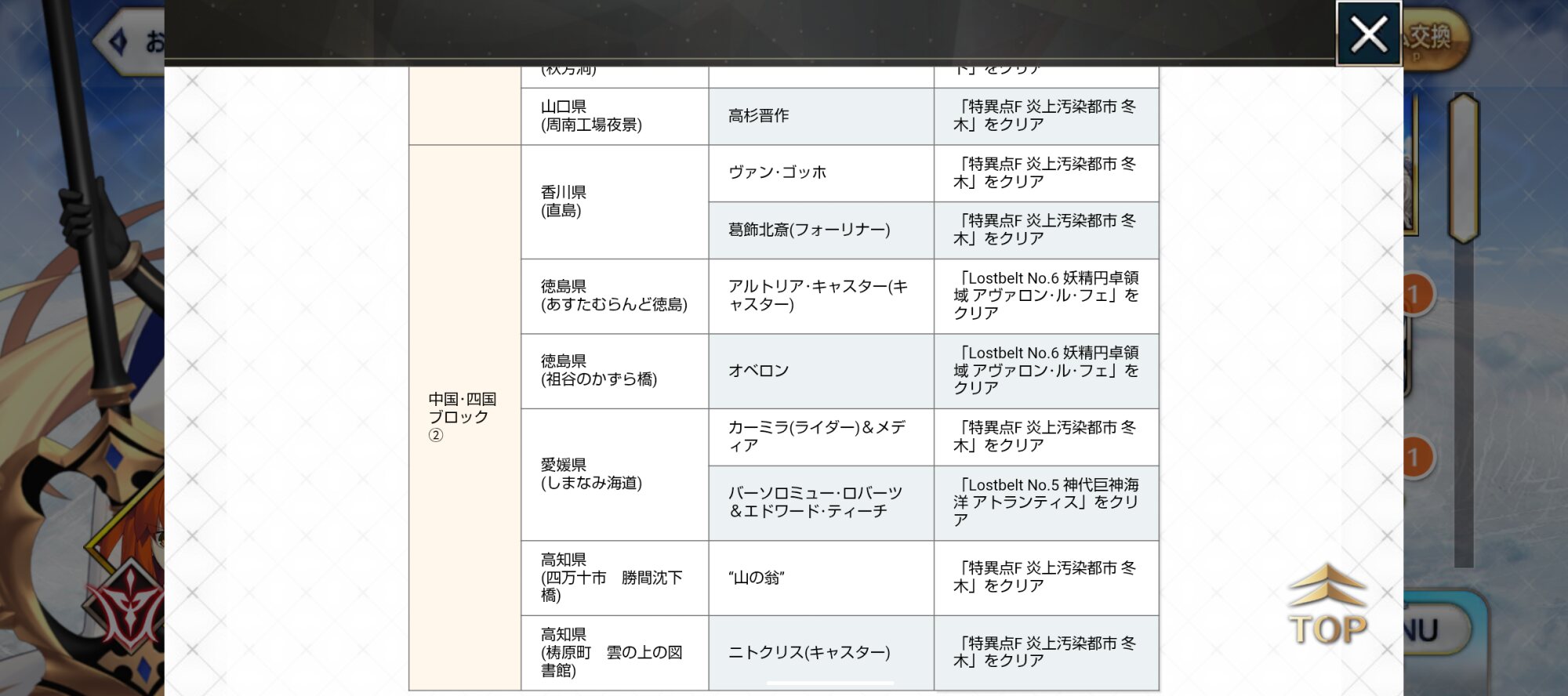
Task: Select the 高知県 (梼原町 雲の上の図書館) location cell
Action: [615, 653]
